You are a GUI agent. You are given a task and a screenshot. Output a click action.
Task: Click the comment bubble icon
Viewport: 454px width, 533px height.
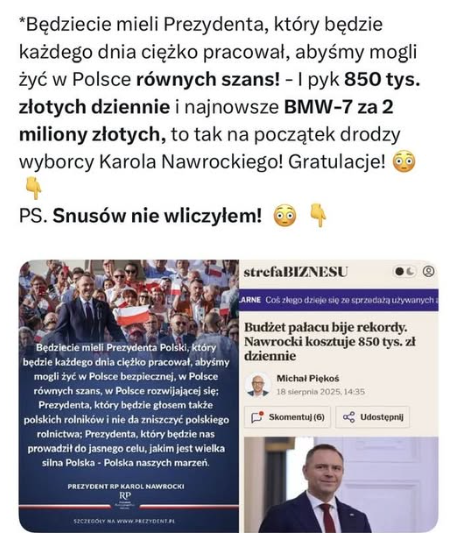[257, 417]
